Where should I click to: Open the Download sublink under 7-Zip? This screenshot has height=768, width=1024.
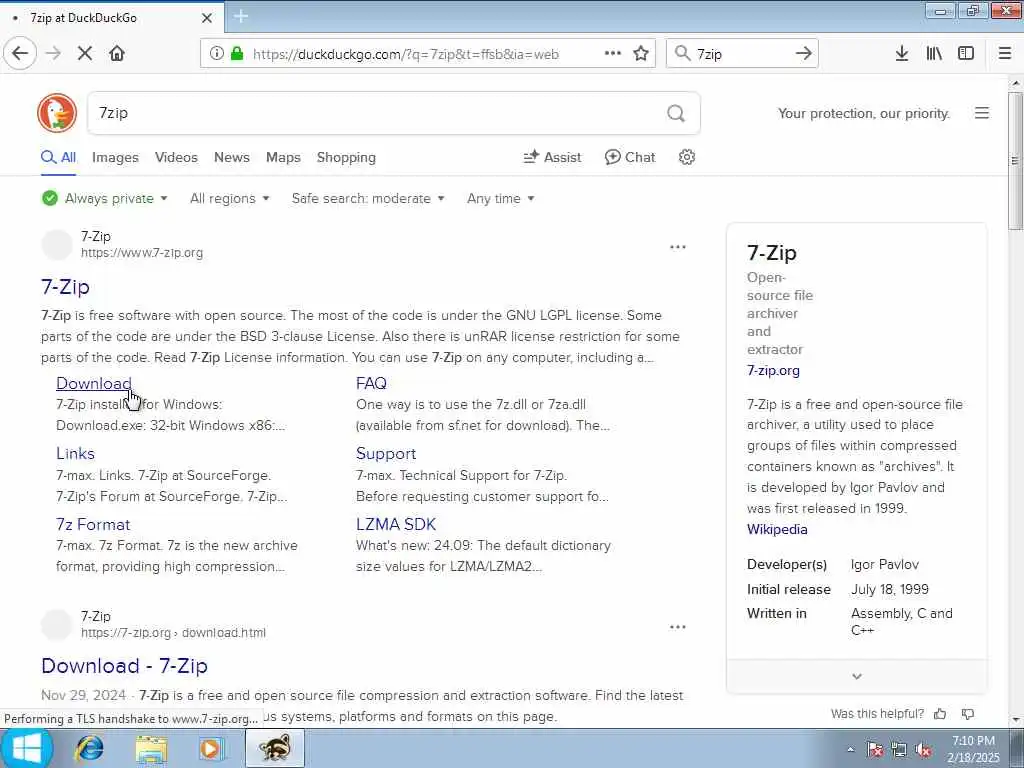click(94, 383)
